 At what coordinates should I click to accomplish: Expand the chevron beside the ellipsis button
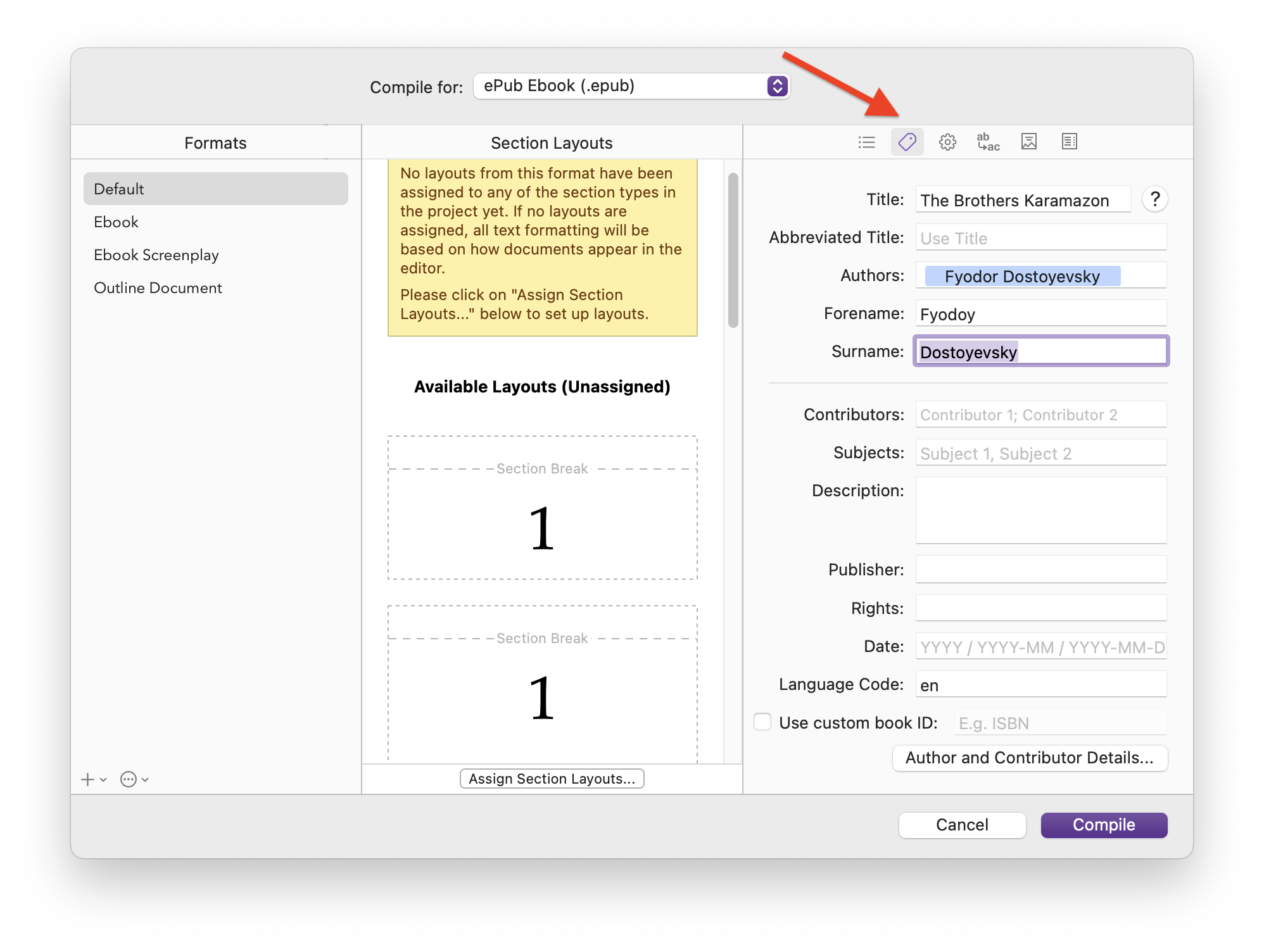coord(145,780)
